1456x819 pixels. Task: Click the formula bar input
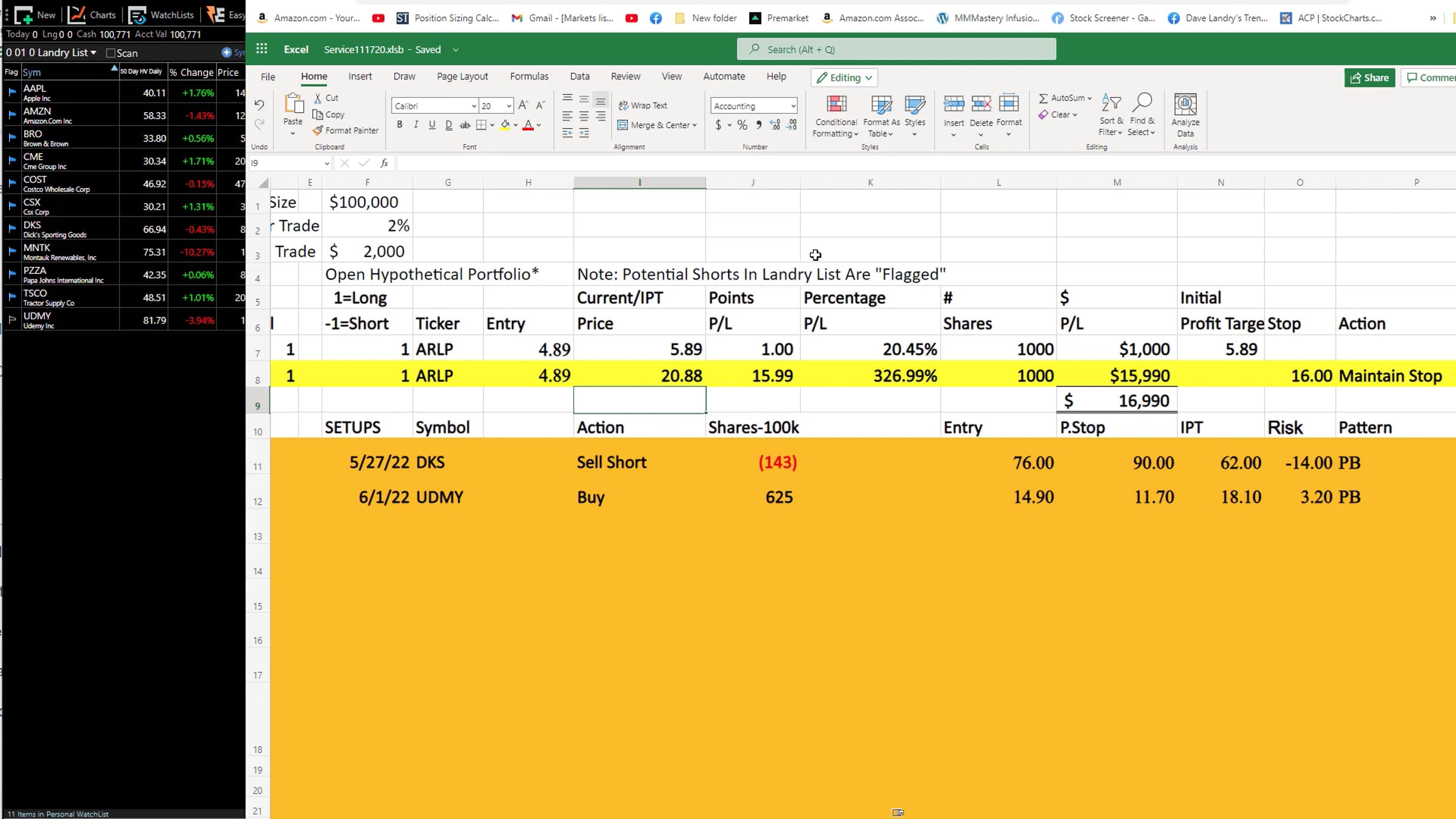[x=925, y=163]
